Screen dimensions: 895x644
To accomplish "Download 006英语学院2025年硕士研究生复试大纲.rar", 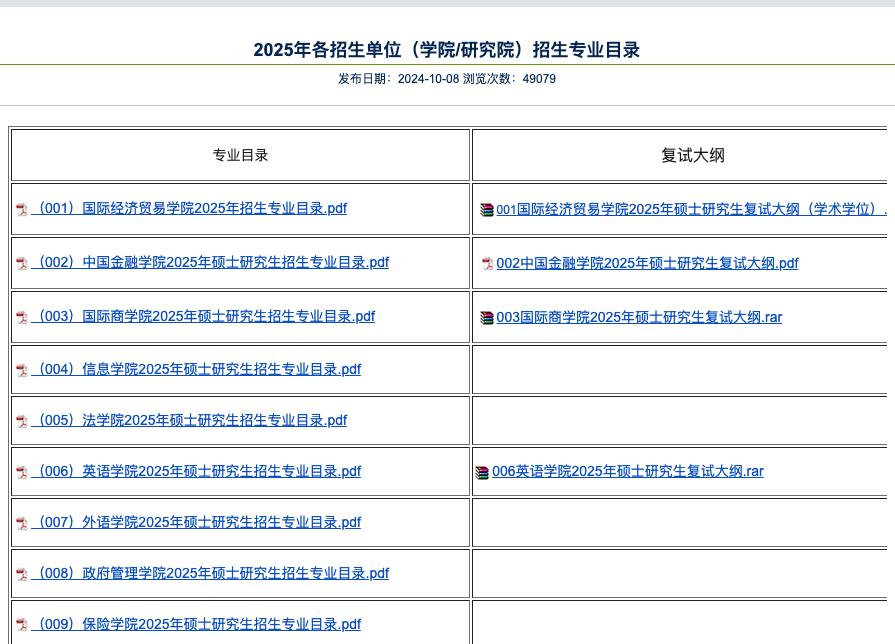I will [x=628, y=471].
